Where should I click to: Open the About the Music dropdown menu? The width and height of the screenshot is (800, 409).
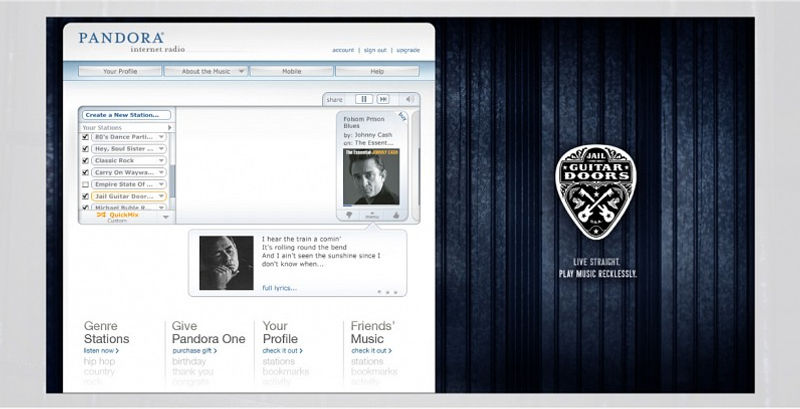(206, 71)
